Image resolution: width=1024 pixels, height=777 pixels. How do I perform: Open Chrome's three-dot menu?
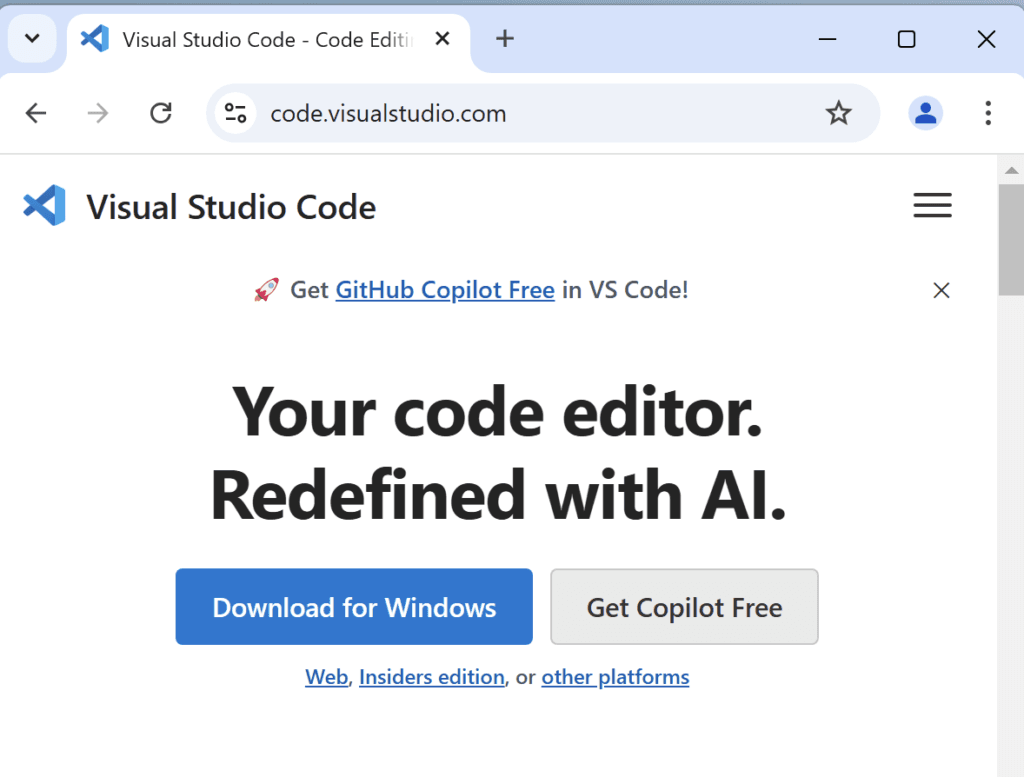pyautogui.click(x=987, y=113)
